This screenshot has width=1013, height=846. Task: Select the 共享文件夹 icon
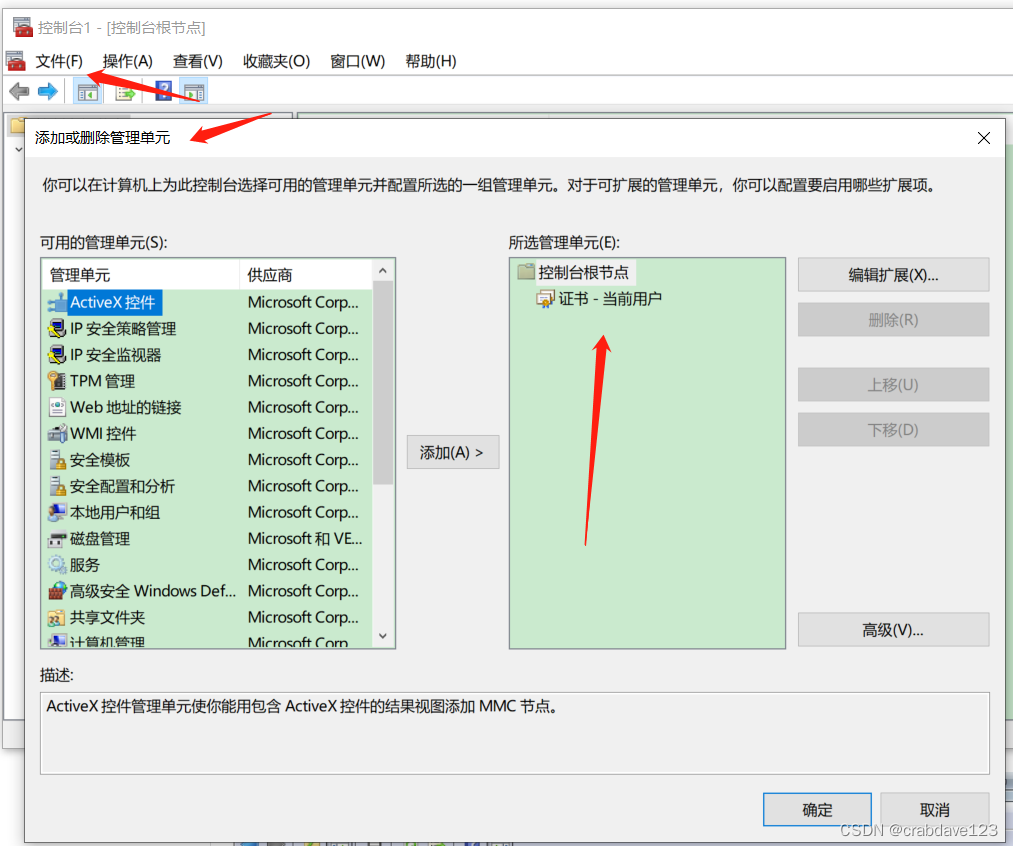coord(57,618)
